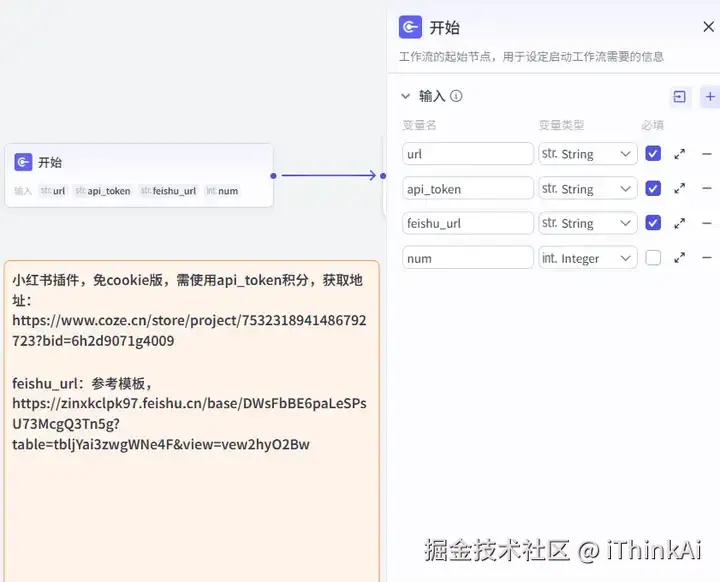
Task: Click the 小红书插件 note text line
Action: pos(187,290)
